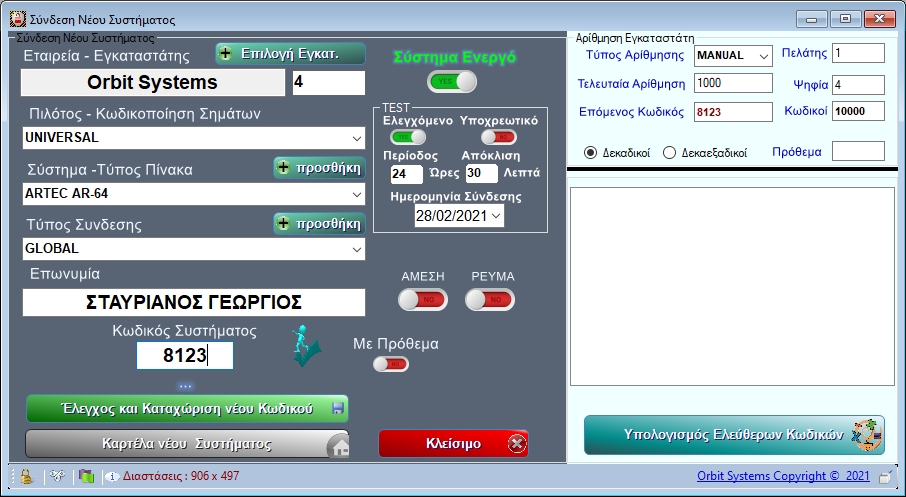
Task: Select the Δεκαεξαδικοί radio button
Action: 669,153
